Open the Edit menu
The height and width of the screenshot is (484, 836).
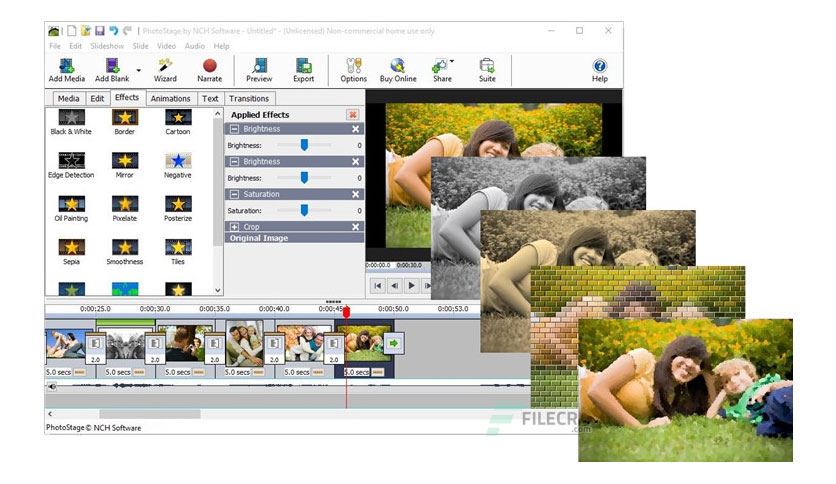[76, 46]
